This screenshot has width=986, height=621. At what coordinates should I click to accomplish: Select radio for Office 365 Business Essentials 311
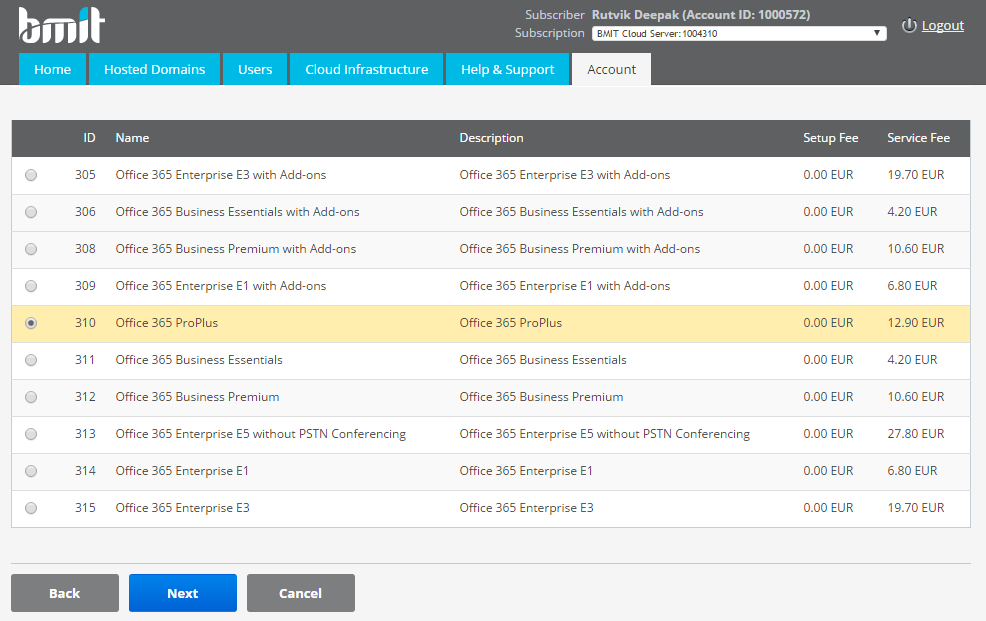point(31,360)
